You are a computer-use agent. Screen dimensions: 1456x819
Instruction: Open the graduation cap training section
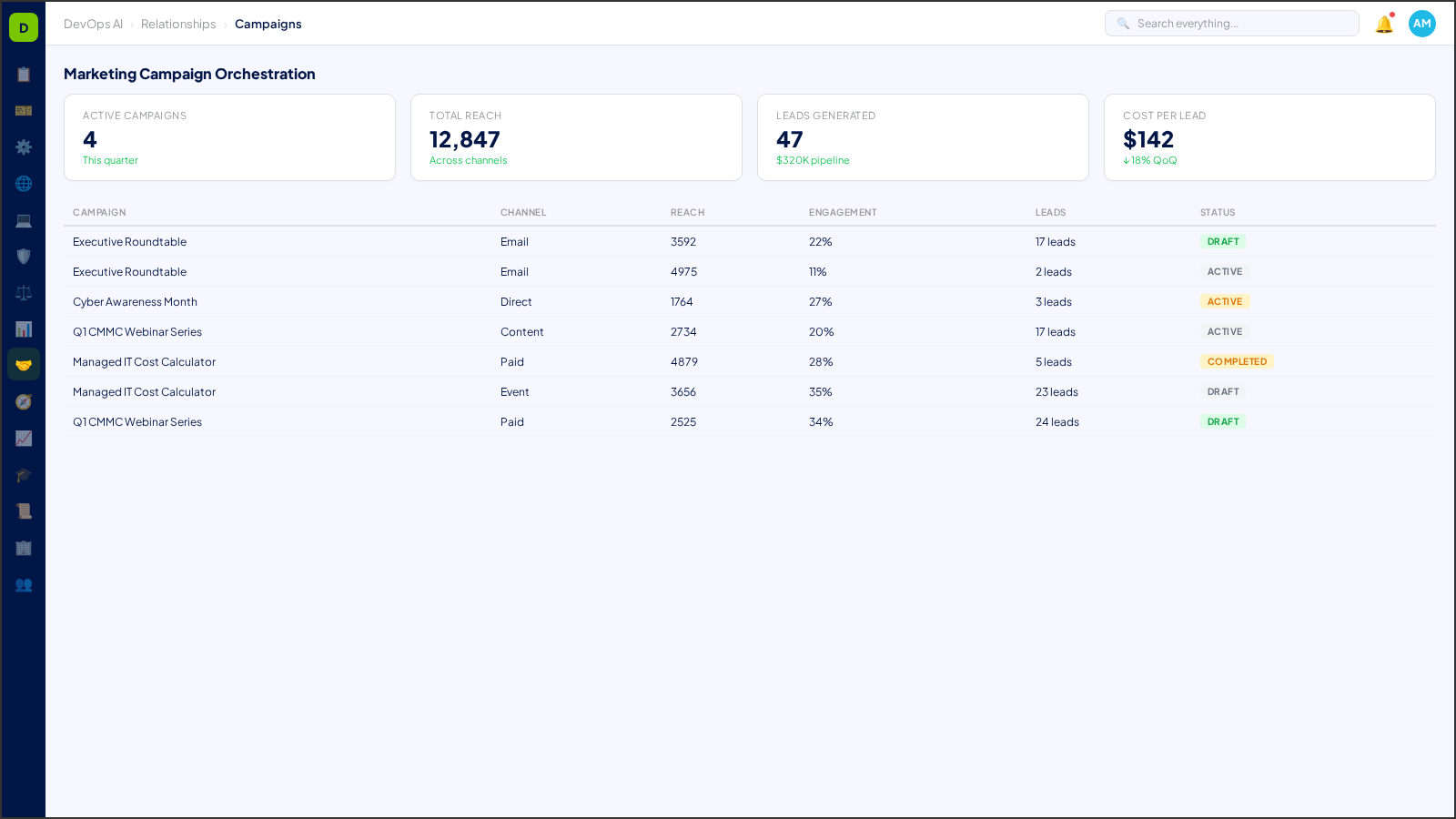point(24,475)
